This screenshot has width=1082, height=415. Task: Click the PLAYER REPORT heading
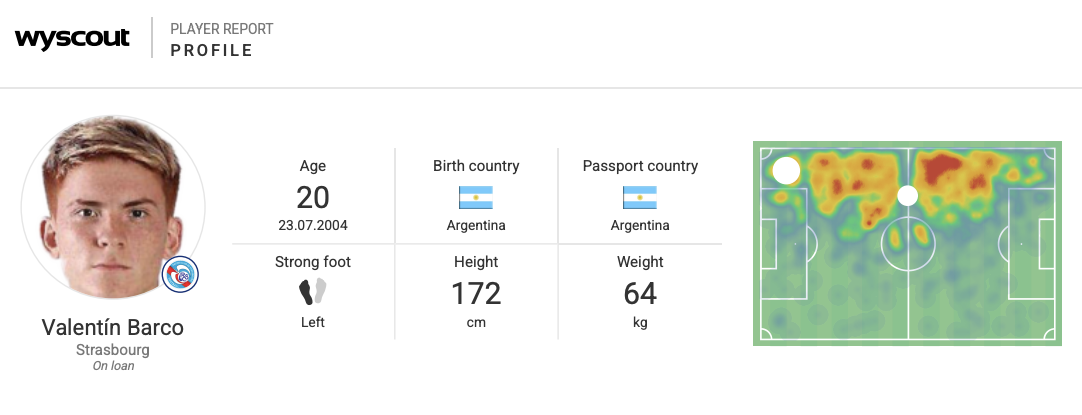pos(221,29)
